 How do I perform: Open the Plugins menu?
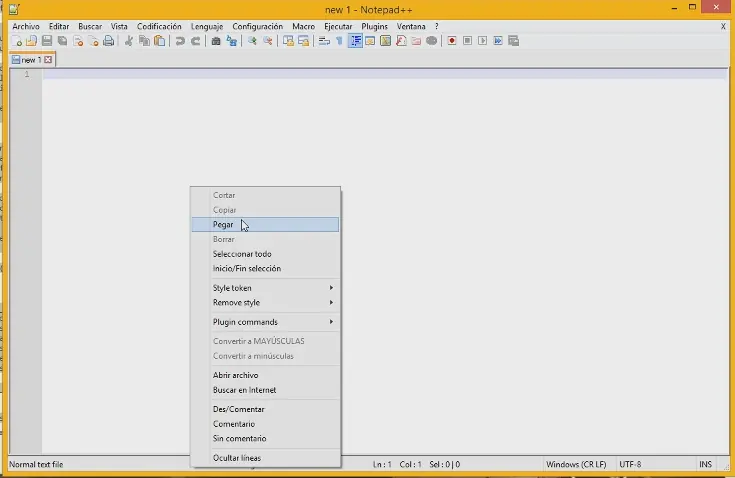[x=374, y=27]
